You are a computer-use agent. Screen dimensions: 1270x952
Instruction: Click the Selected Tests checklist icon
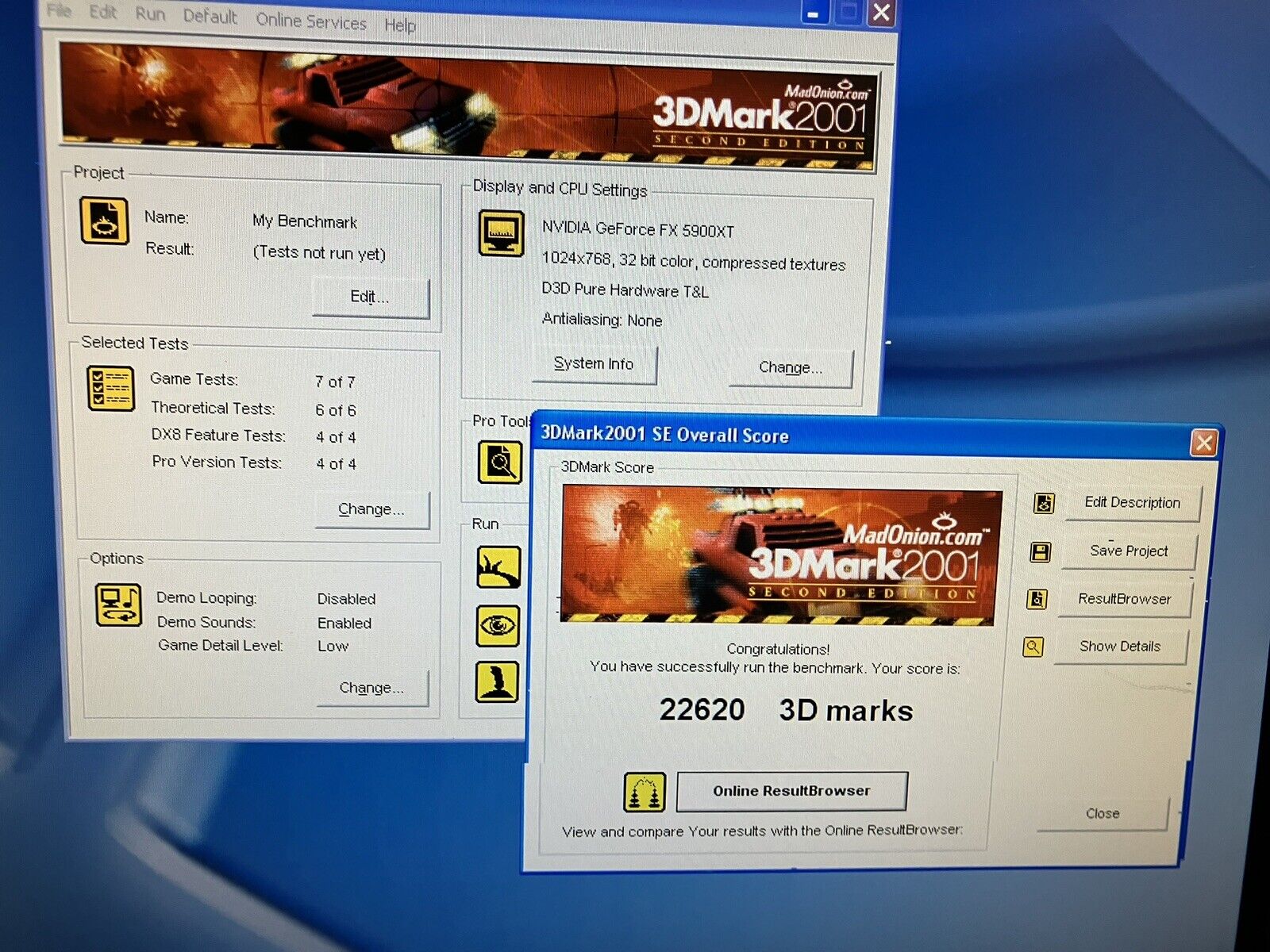point(110,387)
